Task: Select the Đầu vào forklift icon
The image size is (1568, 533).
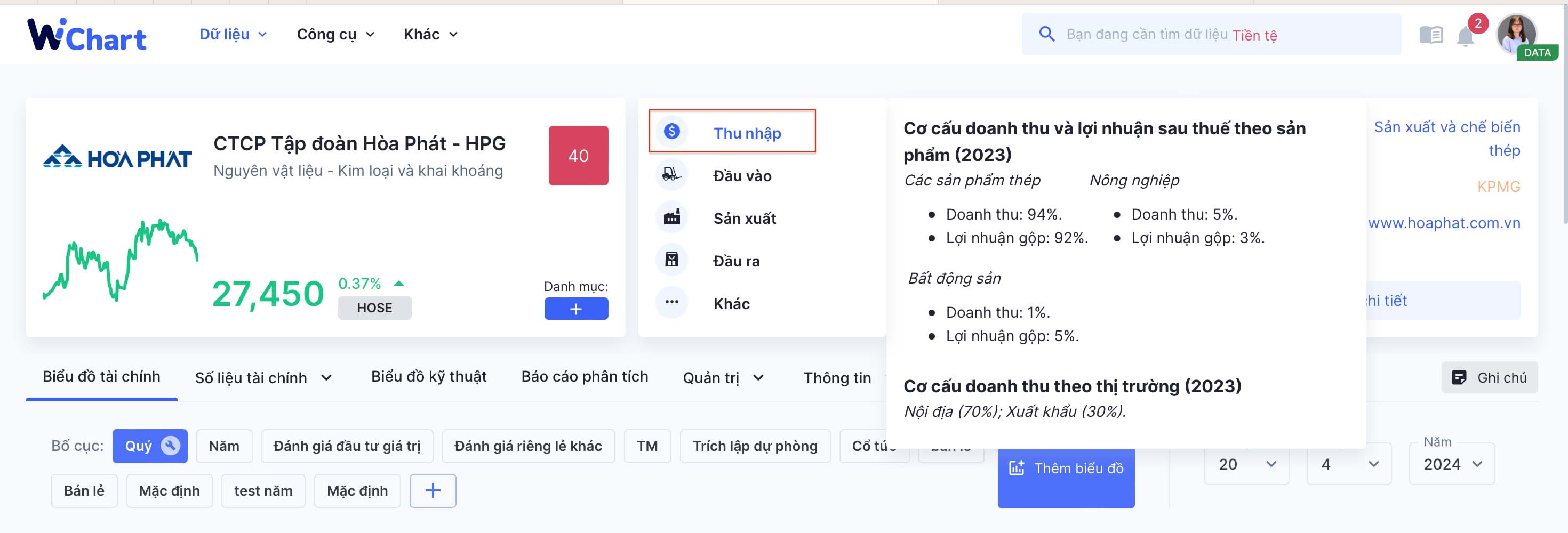Action: (x=671, y=175)
